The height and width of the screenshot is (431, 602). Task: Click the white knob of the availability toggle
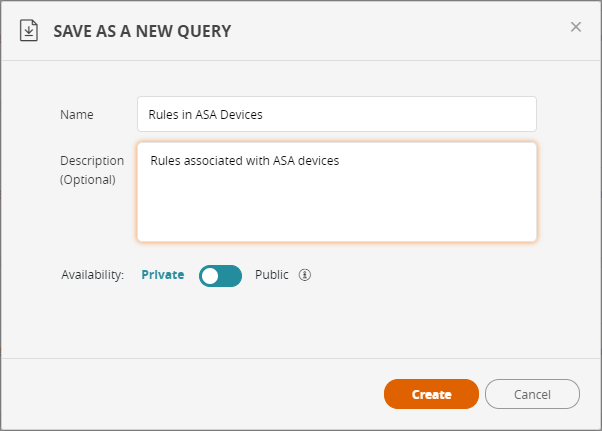click(210, 276)
